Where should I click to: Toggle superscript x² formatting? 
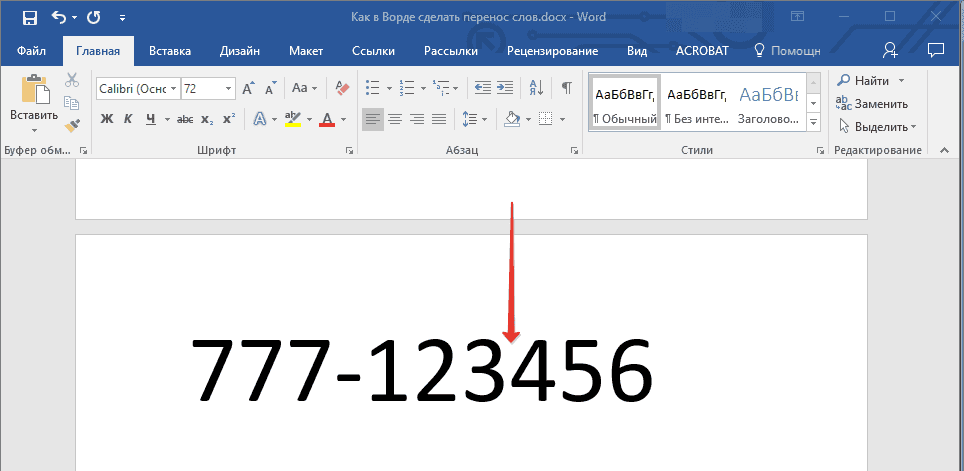[229, 119]
